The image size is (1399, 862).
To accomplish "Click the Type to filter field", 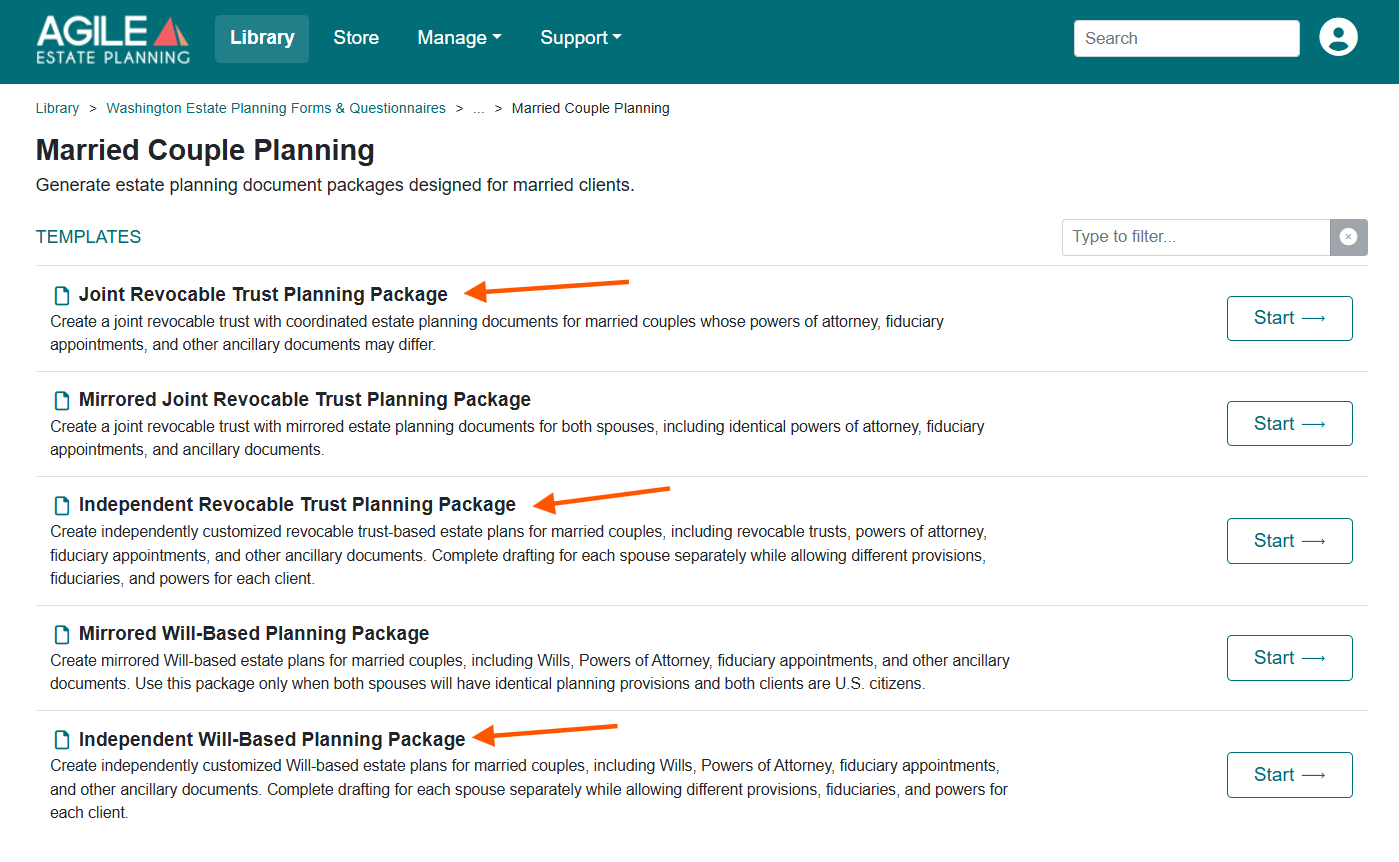I will [x=1196, y=237].
